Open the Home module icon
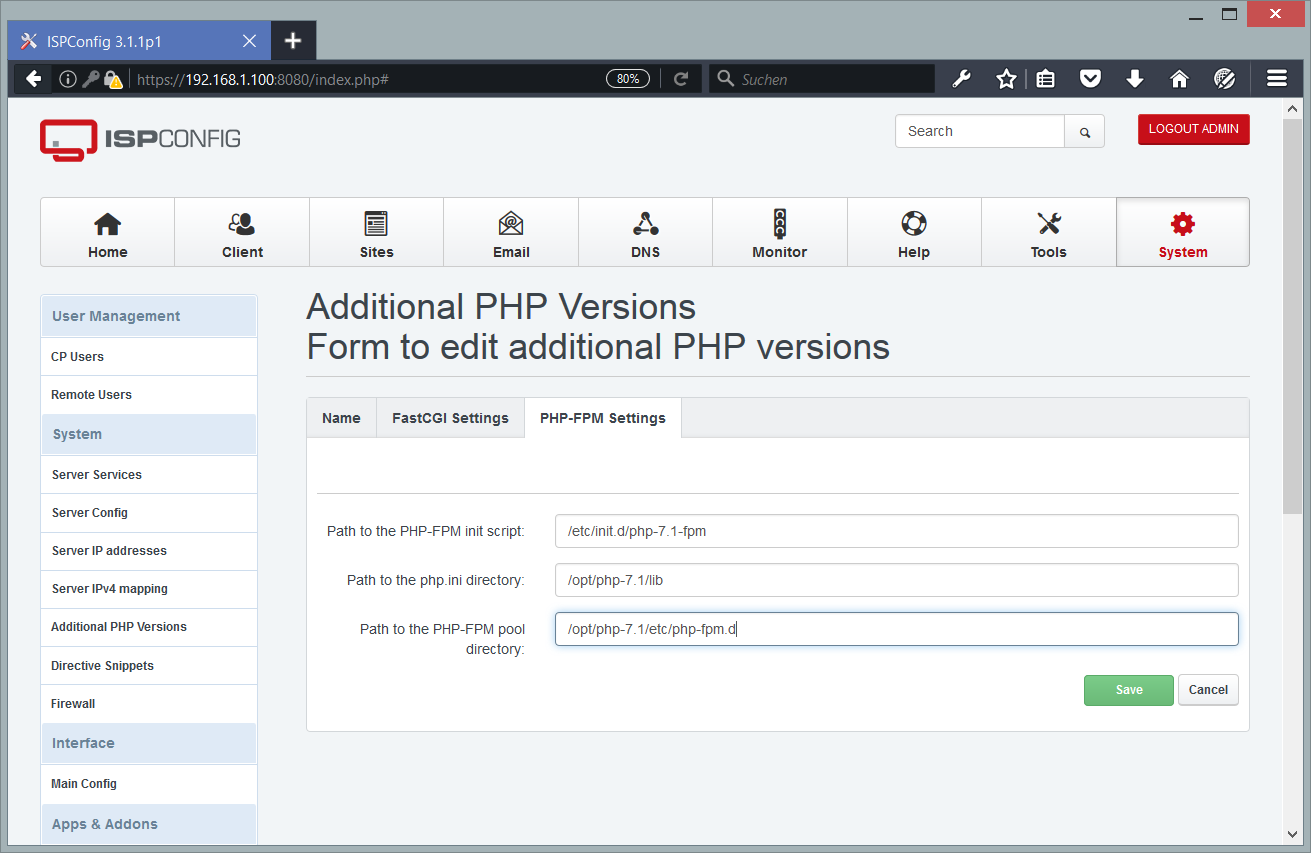Viewport: 1311px width, 853px height. click(107, 232)
